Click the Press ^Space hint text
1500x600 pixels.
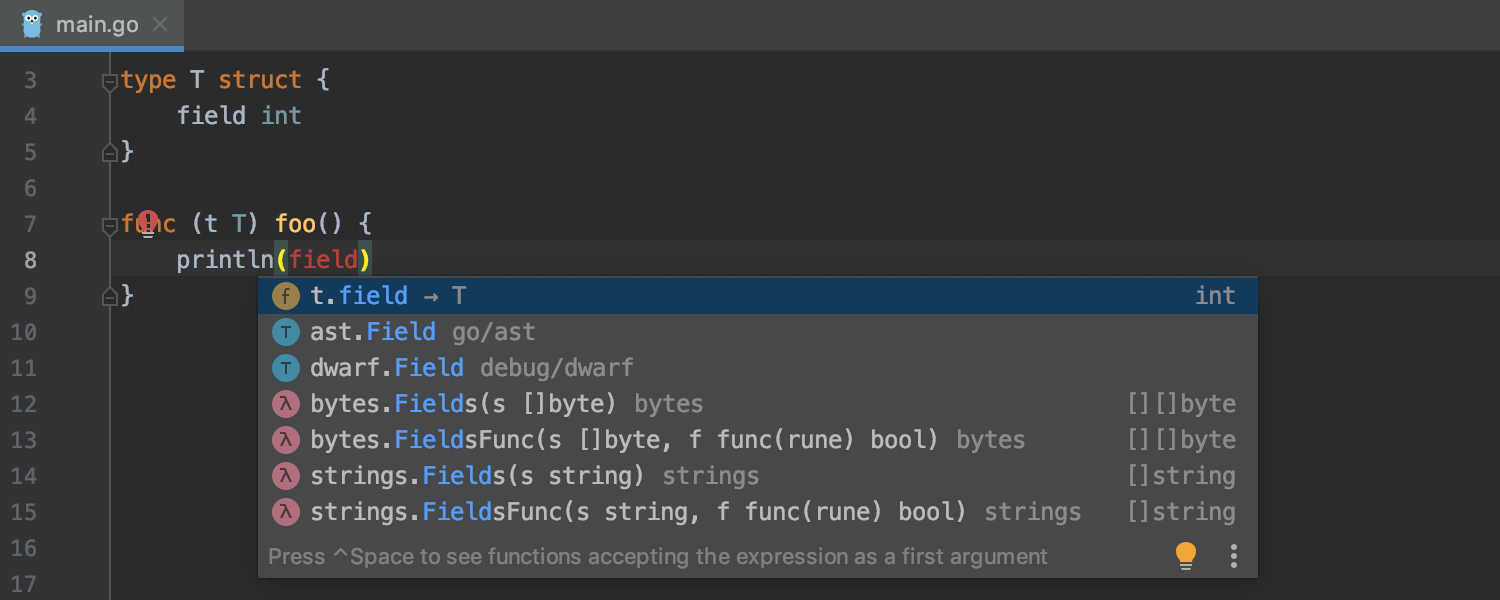[x=658, y=557]
